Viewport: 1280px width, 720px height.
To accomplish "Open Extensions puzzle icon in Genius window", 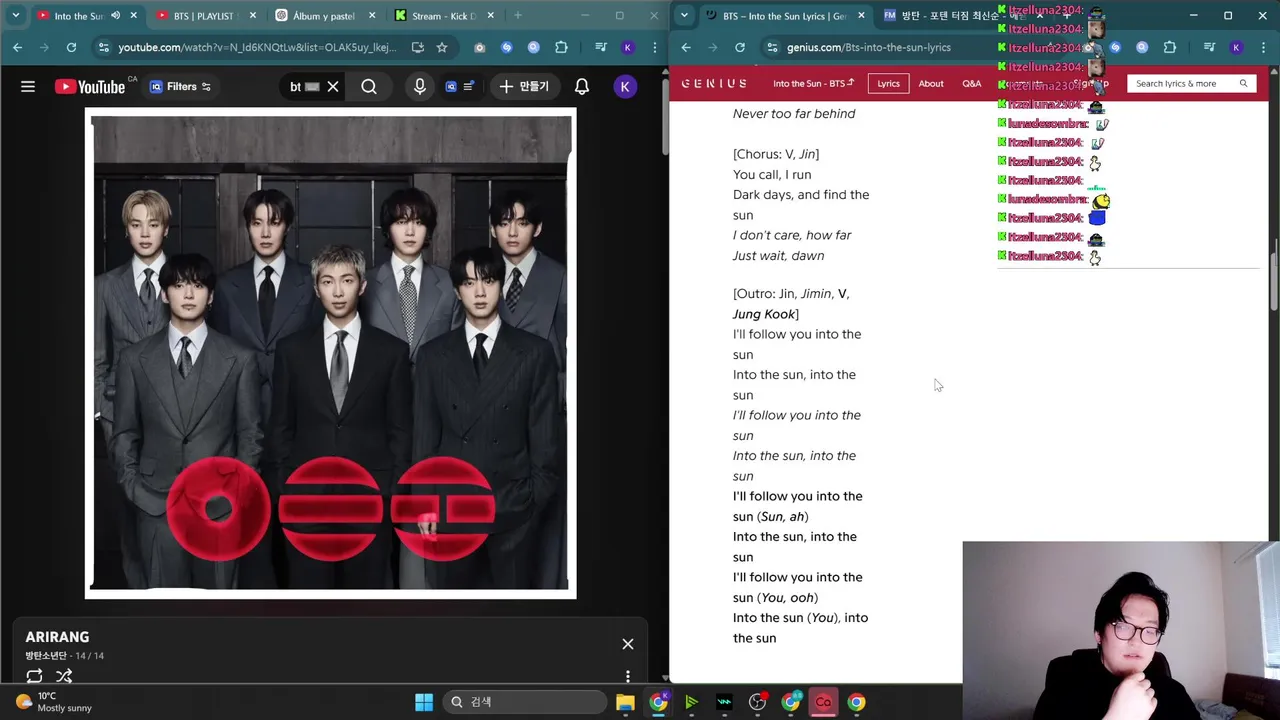I will point(1170,47).
